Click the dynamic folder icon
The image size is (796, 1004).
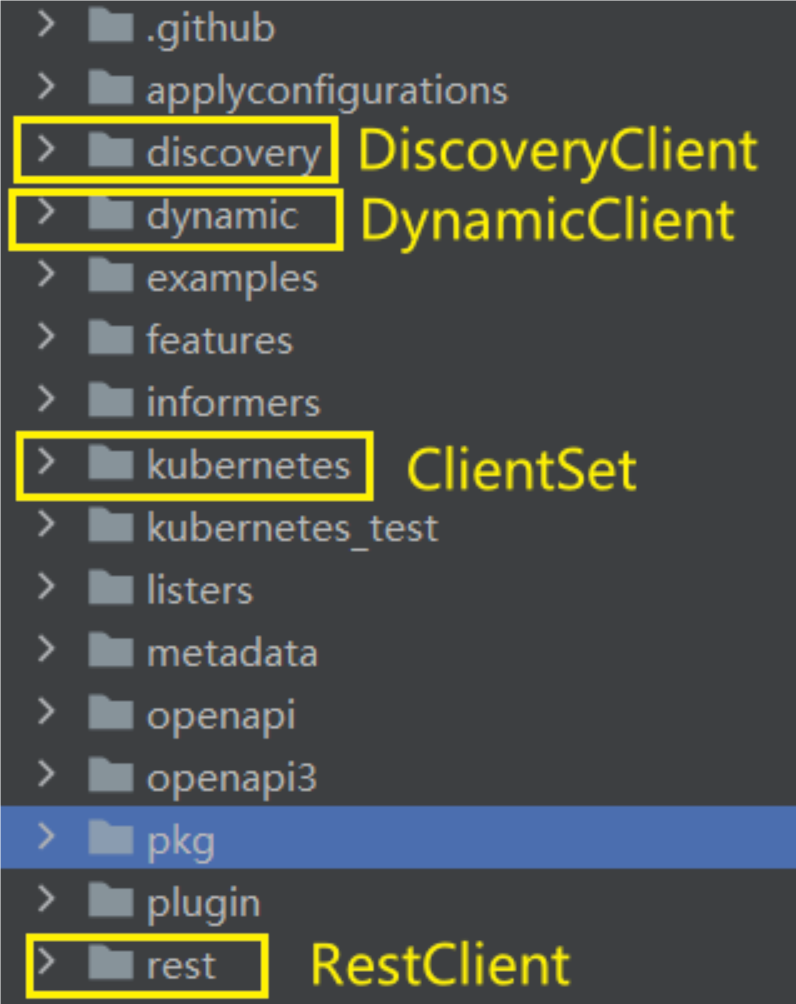(110, 215)
